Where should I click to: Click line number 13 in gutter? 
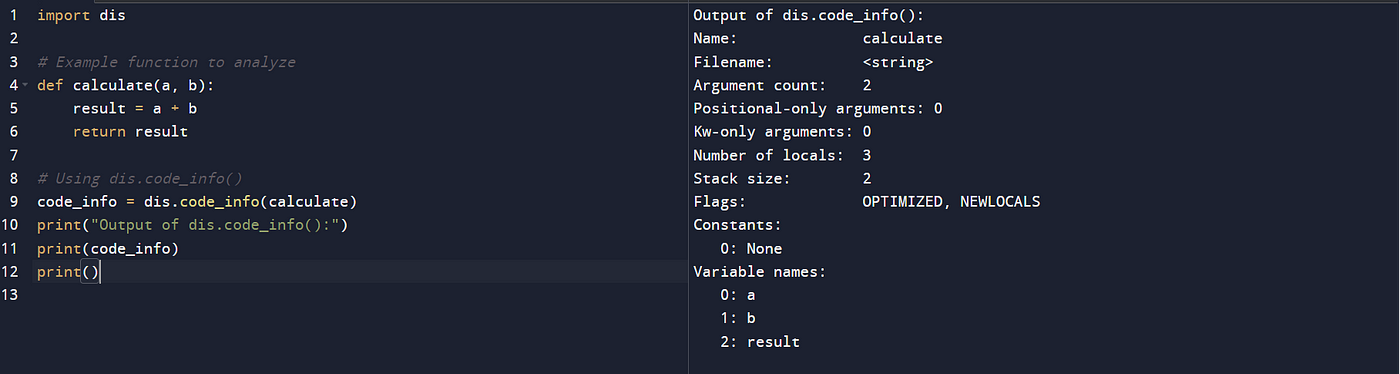pyautogui.click(x=13, y=295)
